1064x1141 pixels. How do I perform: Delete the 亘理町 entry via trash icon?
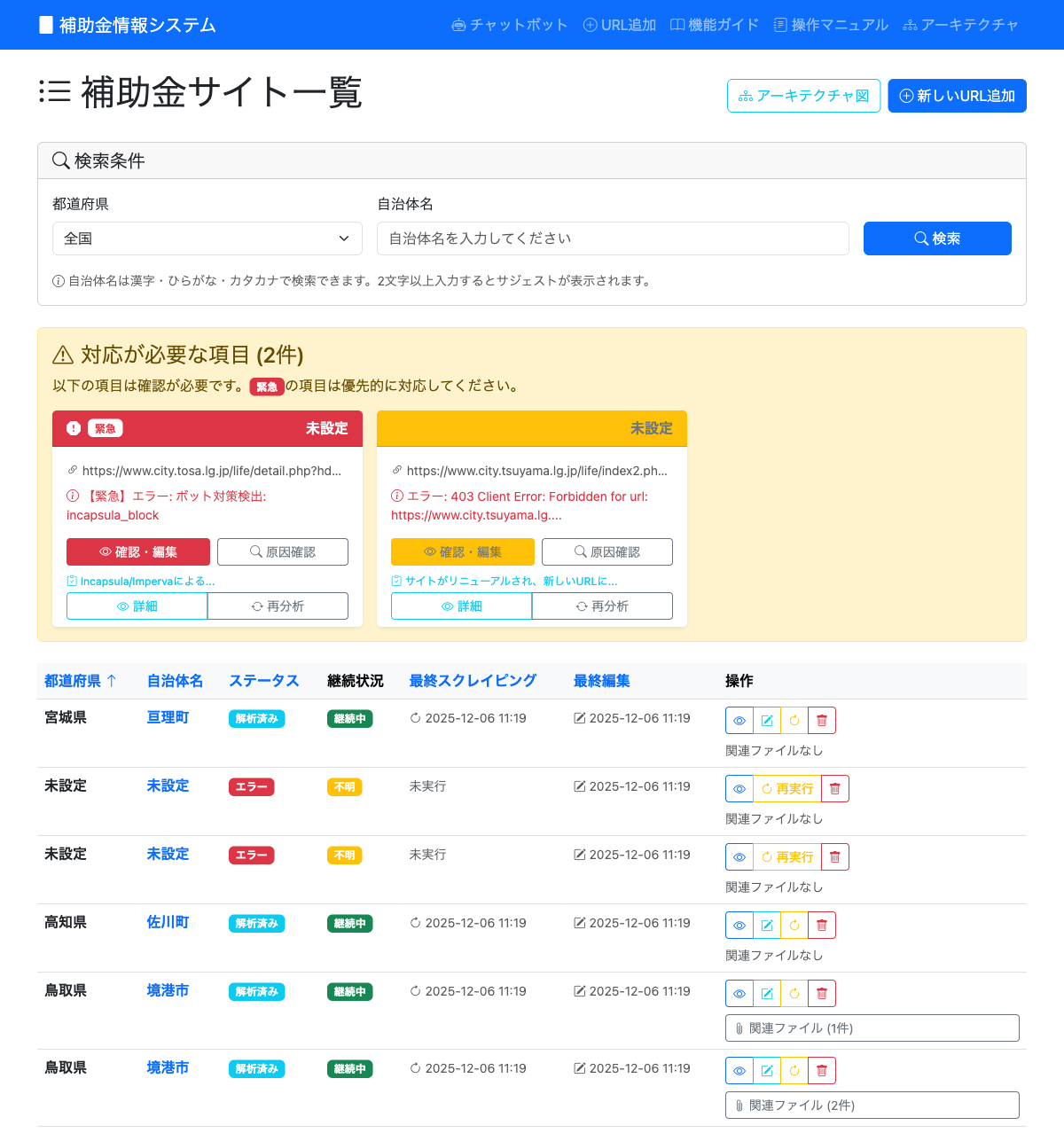click(822, 720)
